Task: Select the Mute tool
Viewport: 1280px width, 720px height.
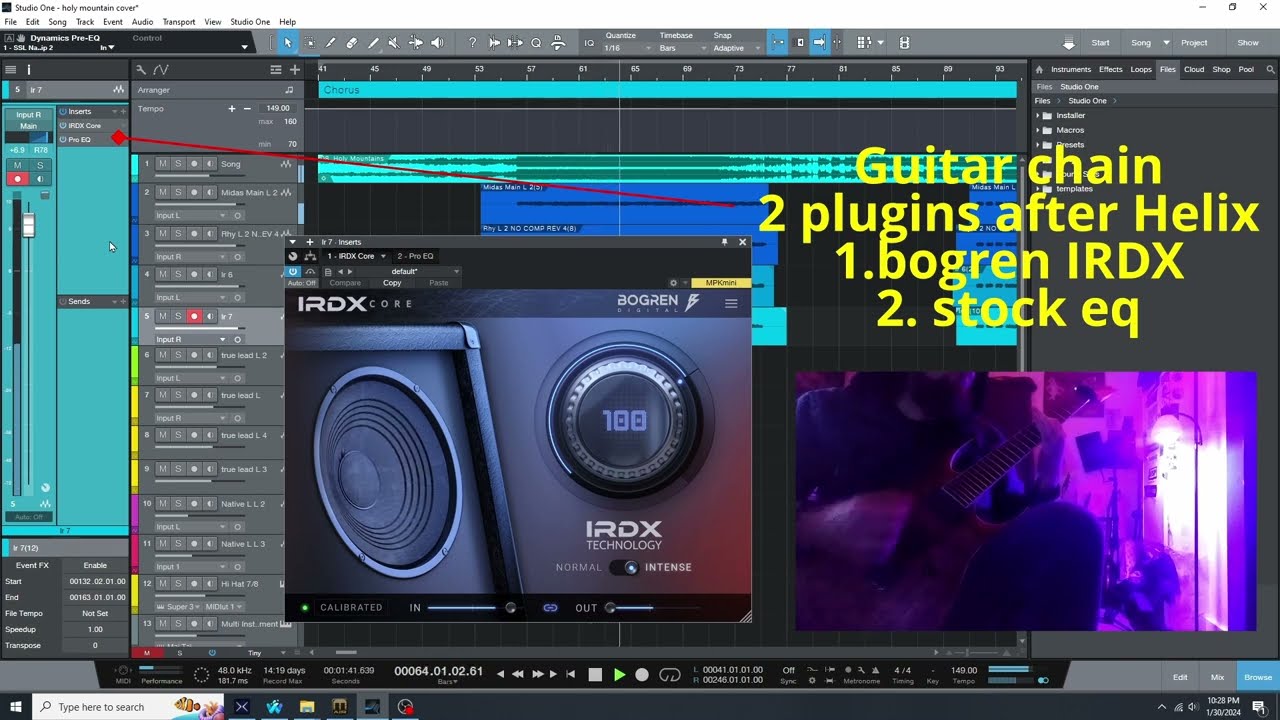Action: [394, 43]
